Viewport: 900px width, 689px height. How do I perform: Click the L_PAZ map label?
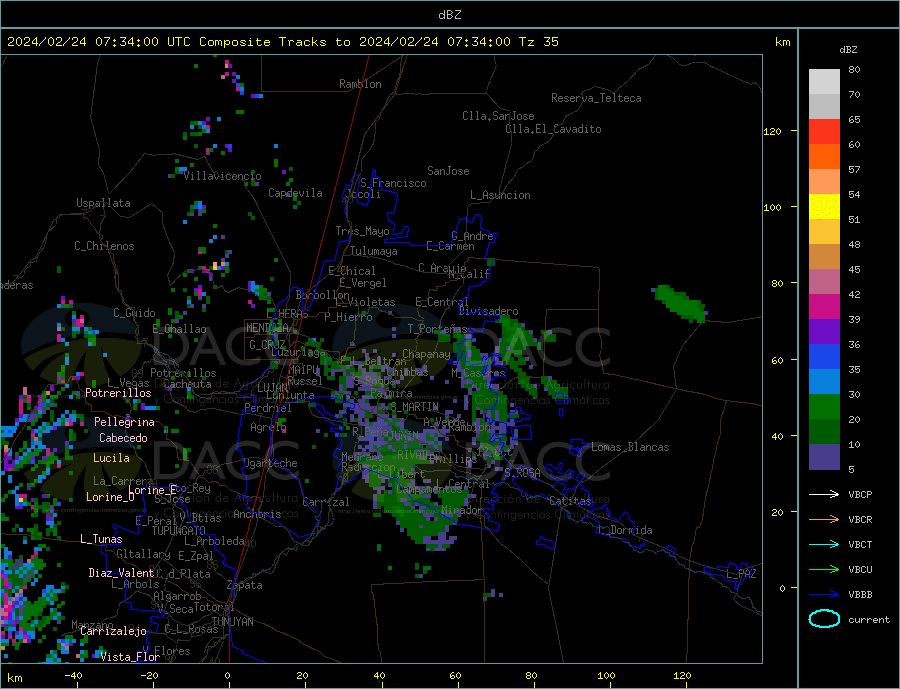click(741, 574)
